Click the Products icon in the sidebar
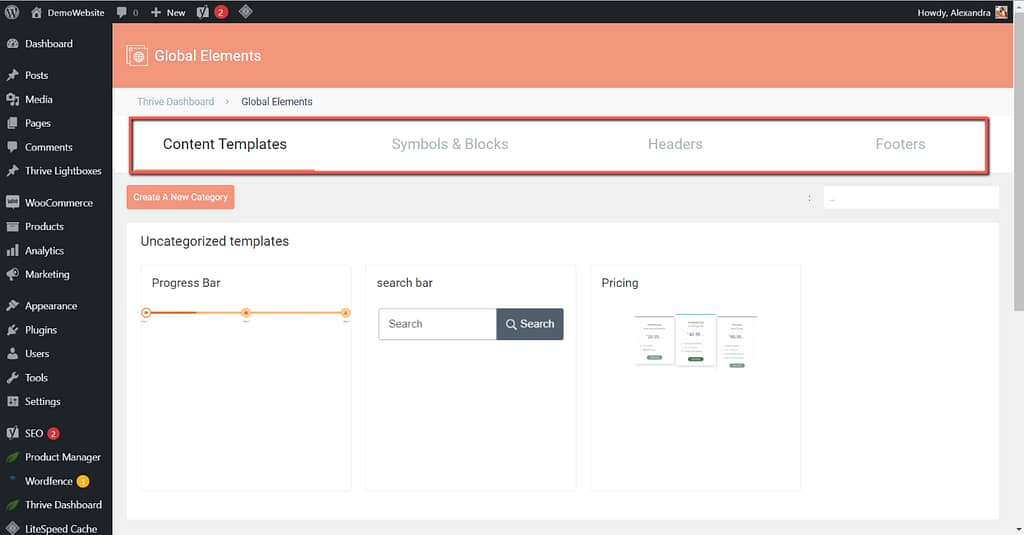Screen dimensions: 1024x535 pos(12,227)
